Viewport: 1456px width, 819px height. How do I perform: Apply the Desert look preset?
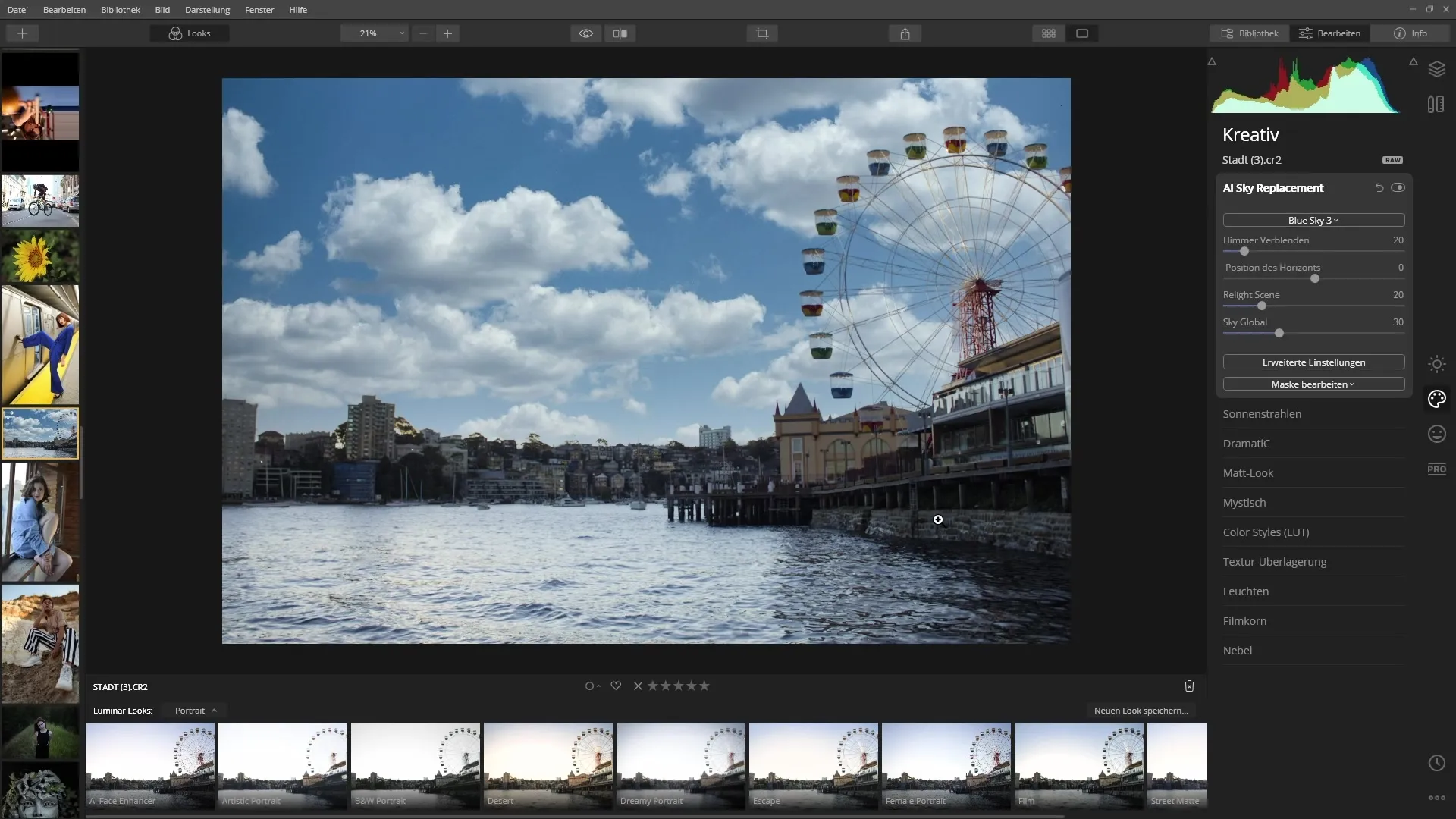coord(548,765)
